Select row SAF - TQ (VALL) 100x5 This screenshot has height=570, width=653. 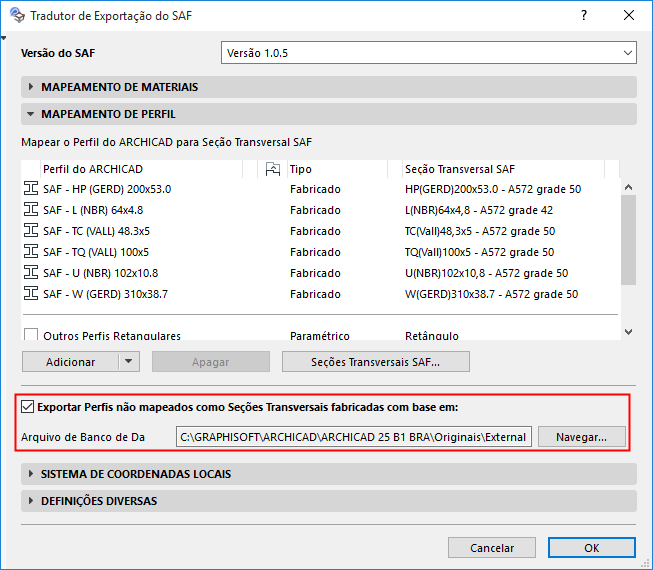point(321,252)
